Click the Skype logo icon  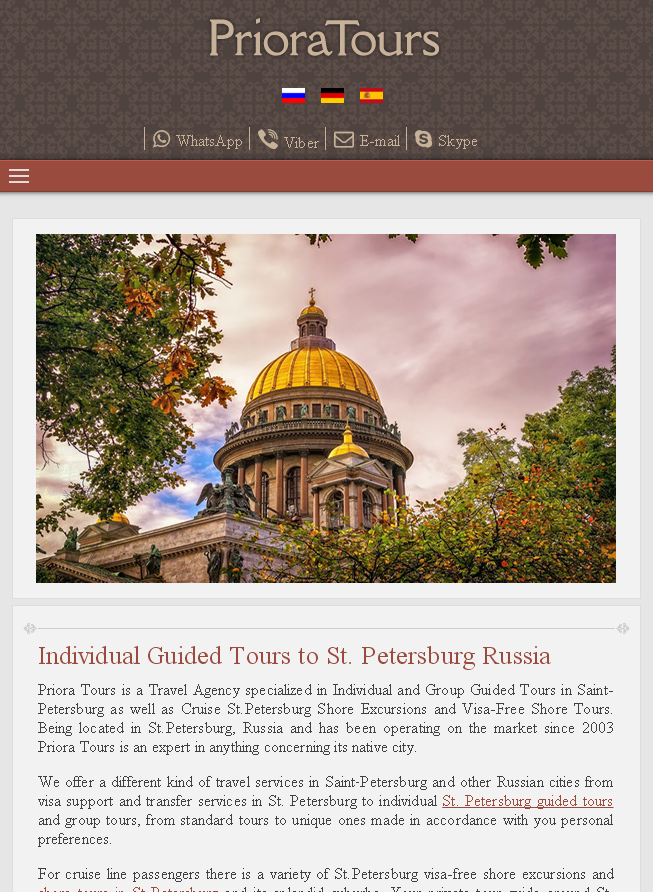coord(423,138)
